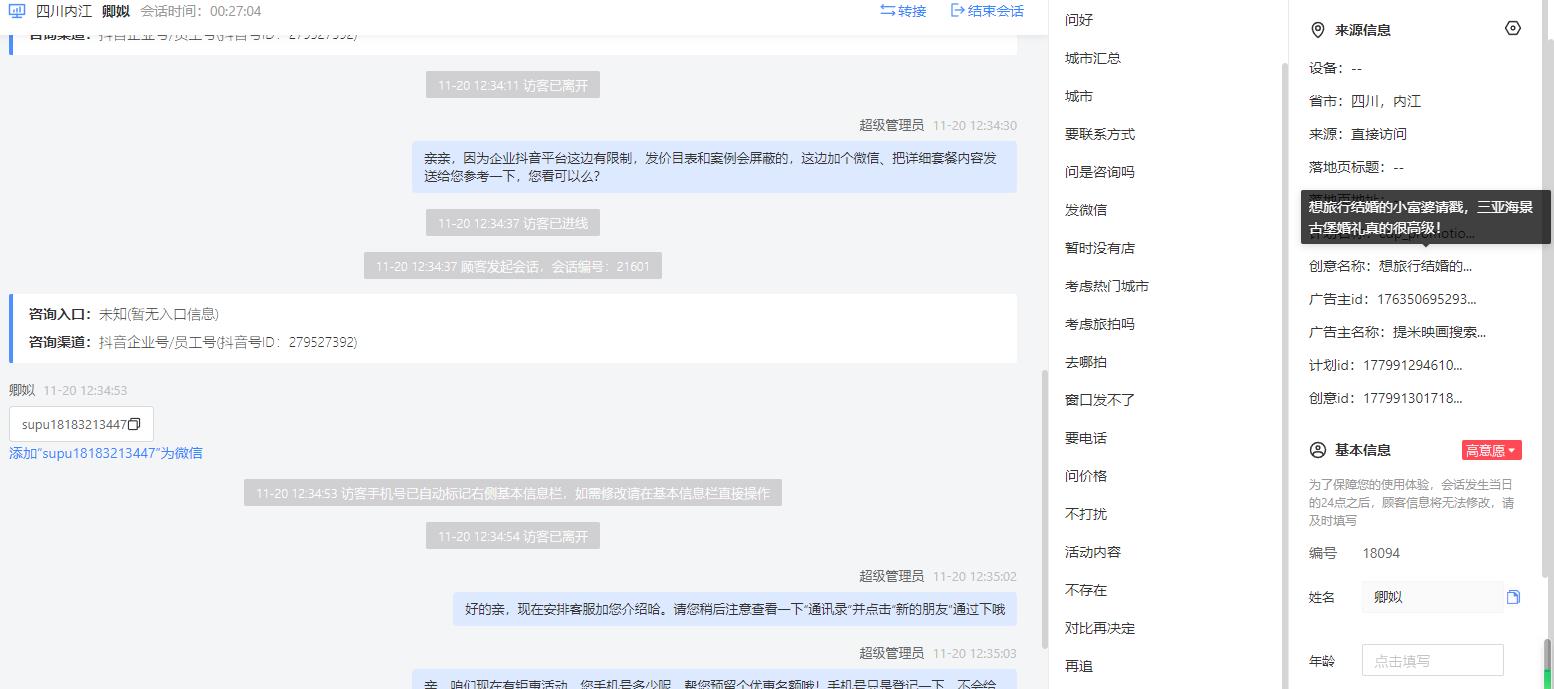
Task: Select the 再追 quick reply
Action: 1079,666
